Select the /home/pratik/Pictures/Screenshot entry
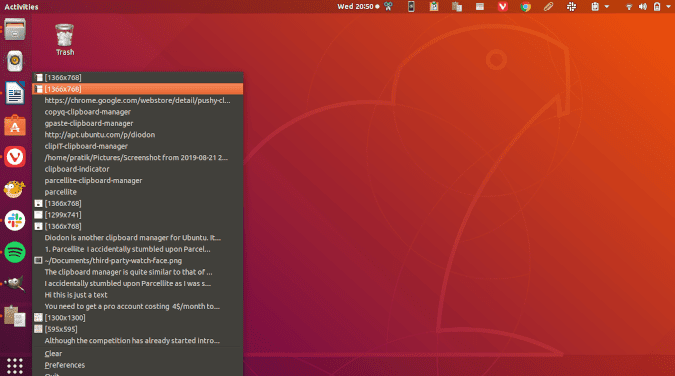The image size is (675, 376). [x=138, y=158]
